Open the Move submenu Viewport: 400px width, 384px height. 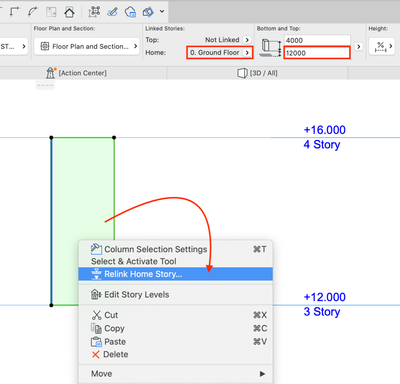tap(176, 374)
